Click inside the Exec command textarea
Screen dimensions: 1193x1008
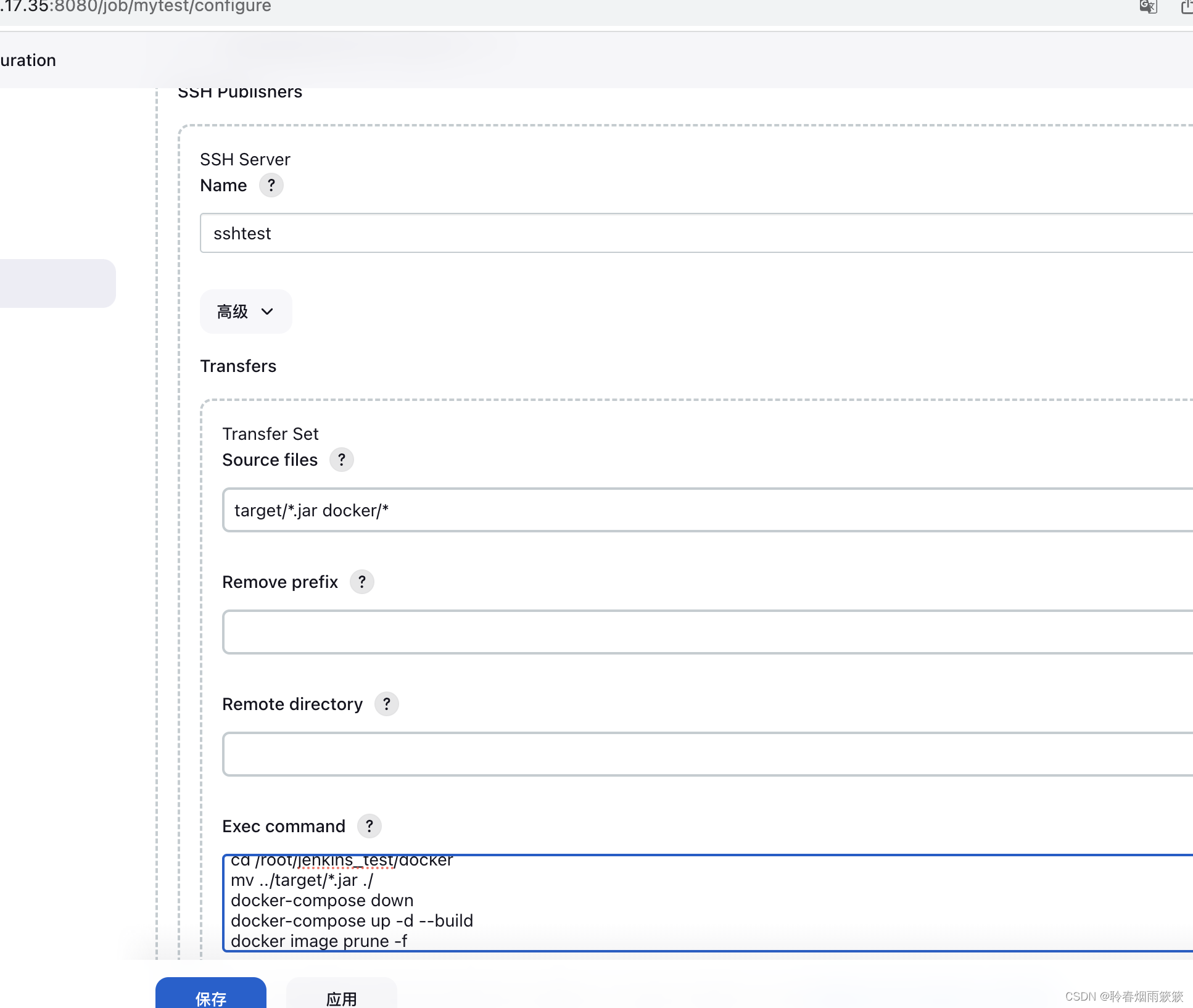point(708,904)
